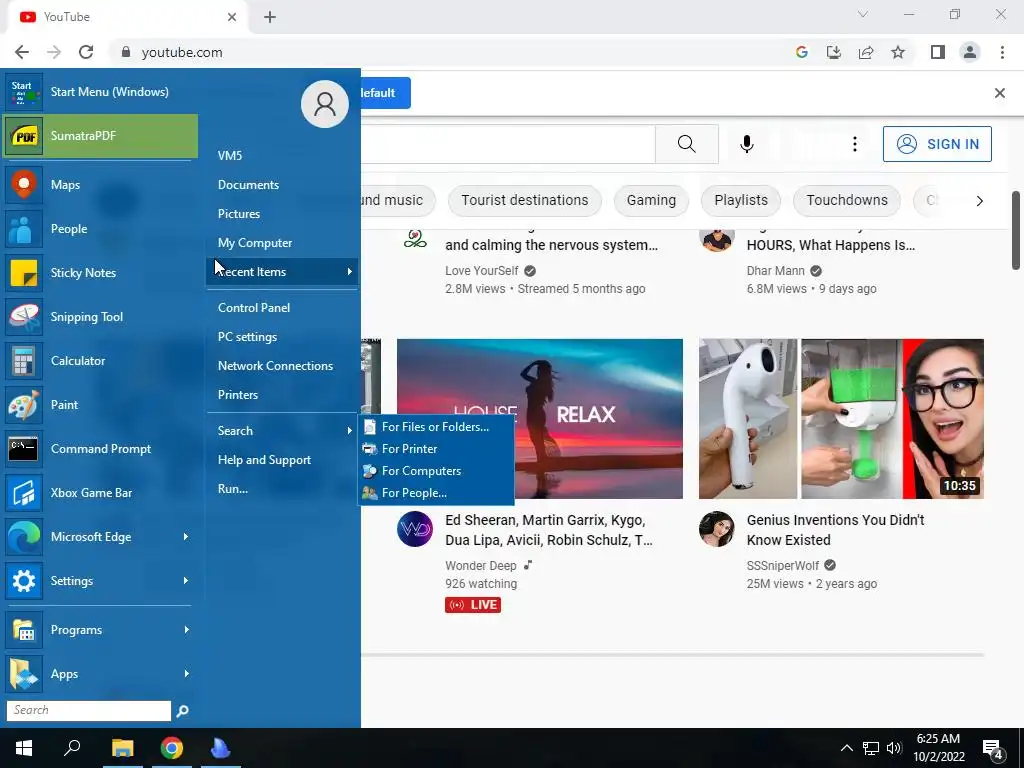
Task: Switch to Chrome on the taskbar
Action: tap(172, 748)
